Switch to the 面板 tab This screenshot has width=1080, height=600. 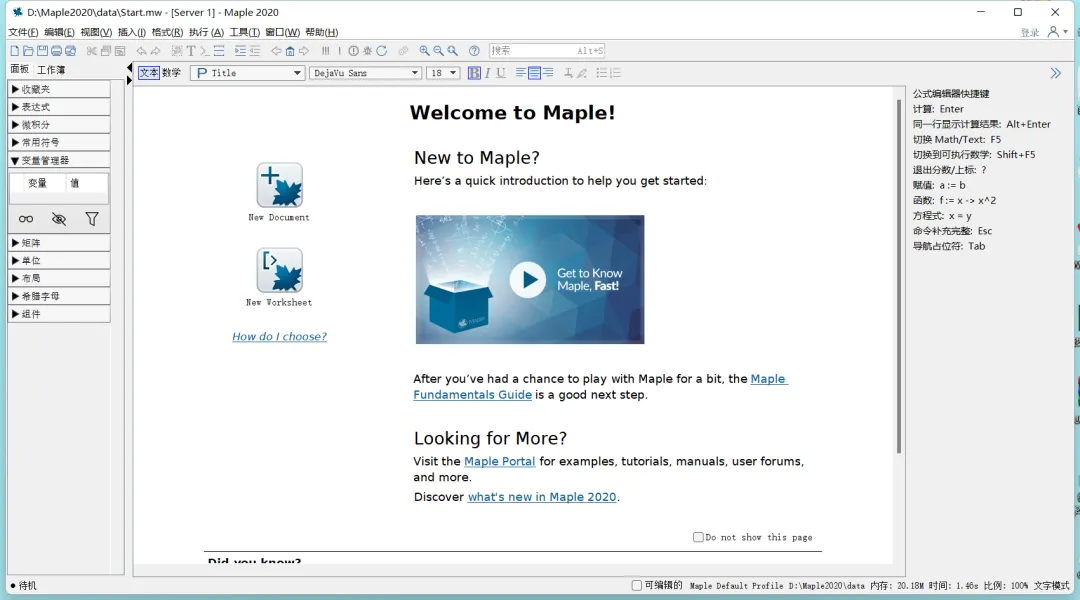tap(20, 69)
